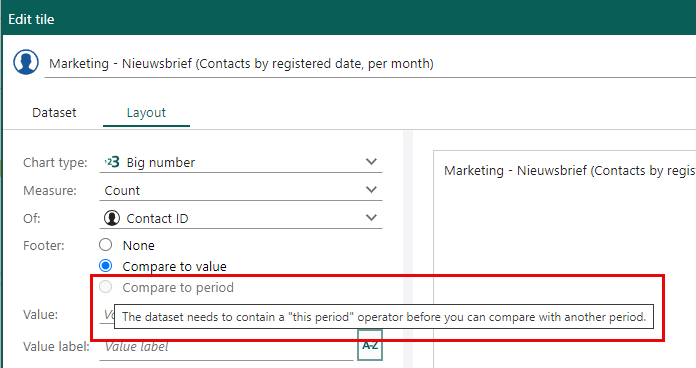Open the Big number chart type box
696x368 pixels.
click(241, 162)
